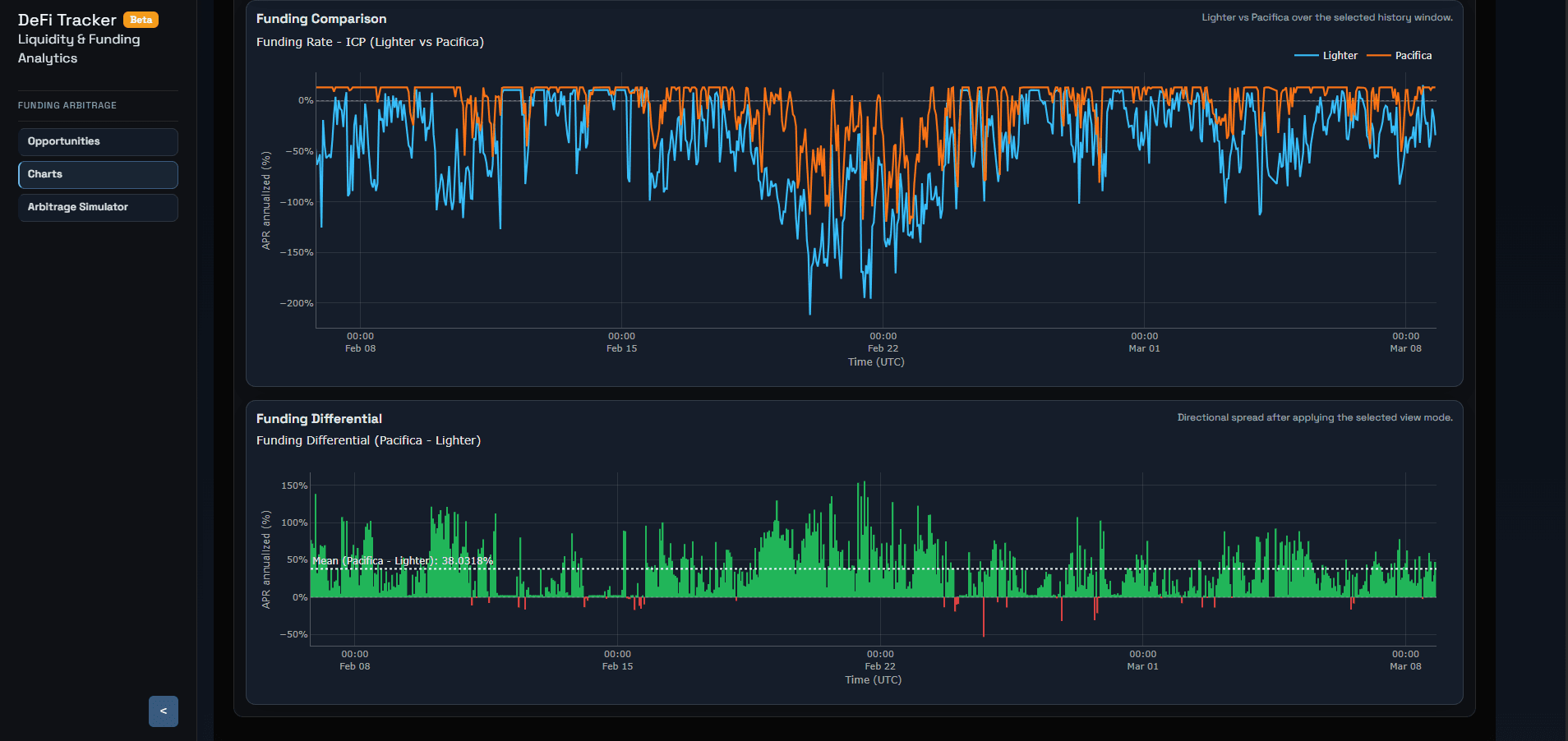Viewport: 1568px width, 741px height.
Task: Click the Funding Differential panel title
Action: pyautogui.click(x=319, y=418)
